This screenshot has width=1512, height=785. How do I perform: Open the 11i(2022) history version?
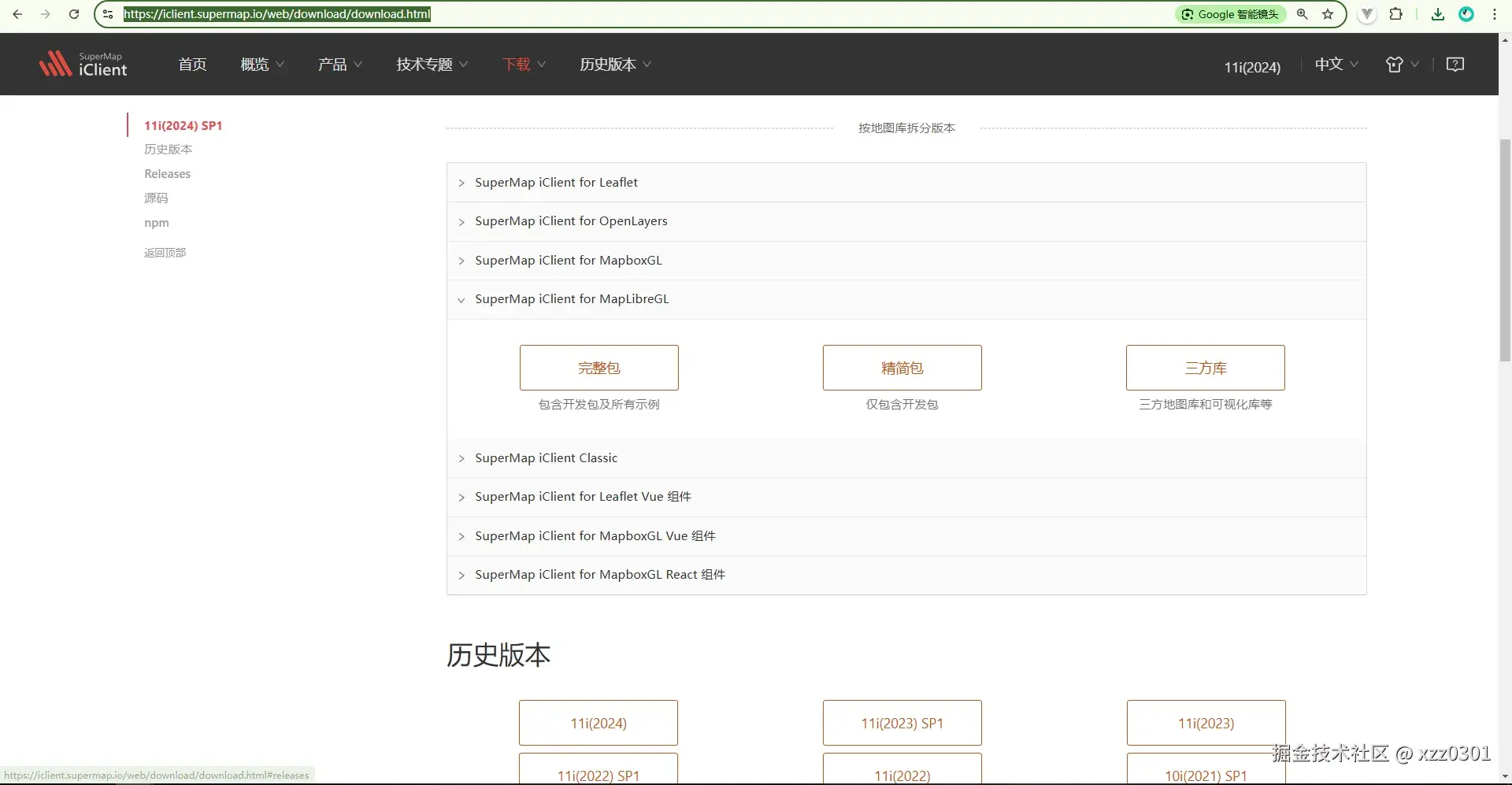coord(902,770)
